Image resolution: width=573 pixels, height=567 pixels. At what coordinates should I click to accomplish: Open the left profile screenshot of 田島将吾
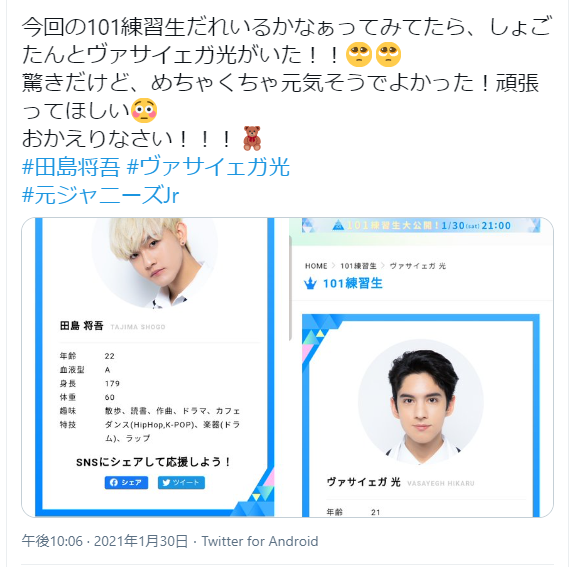point(155,367)
